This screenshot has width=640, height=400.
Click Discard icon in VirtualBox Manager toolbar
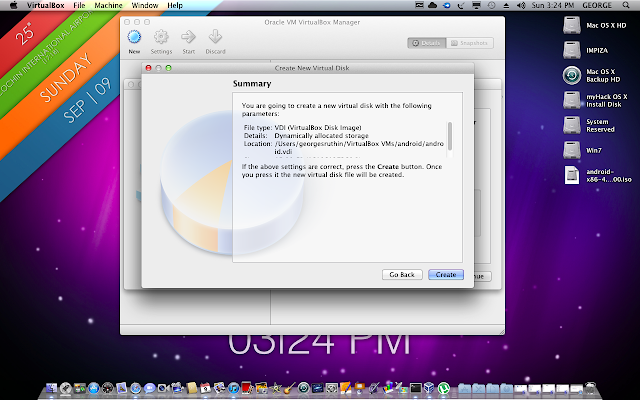pyautogui.click(x=215, y=38)
